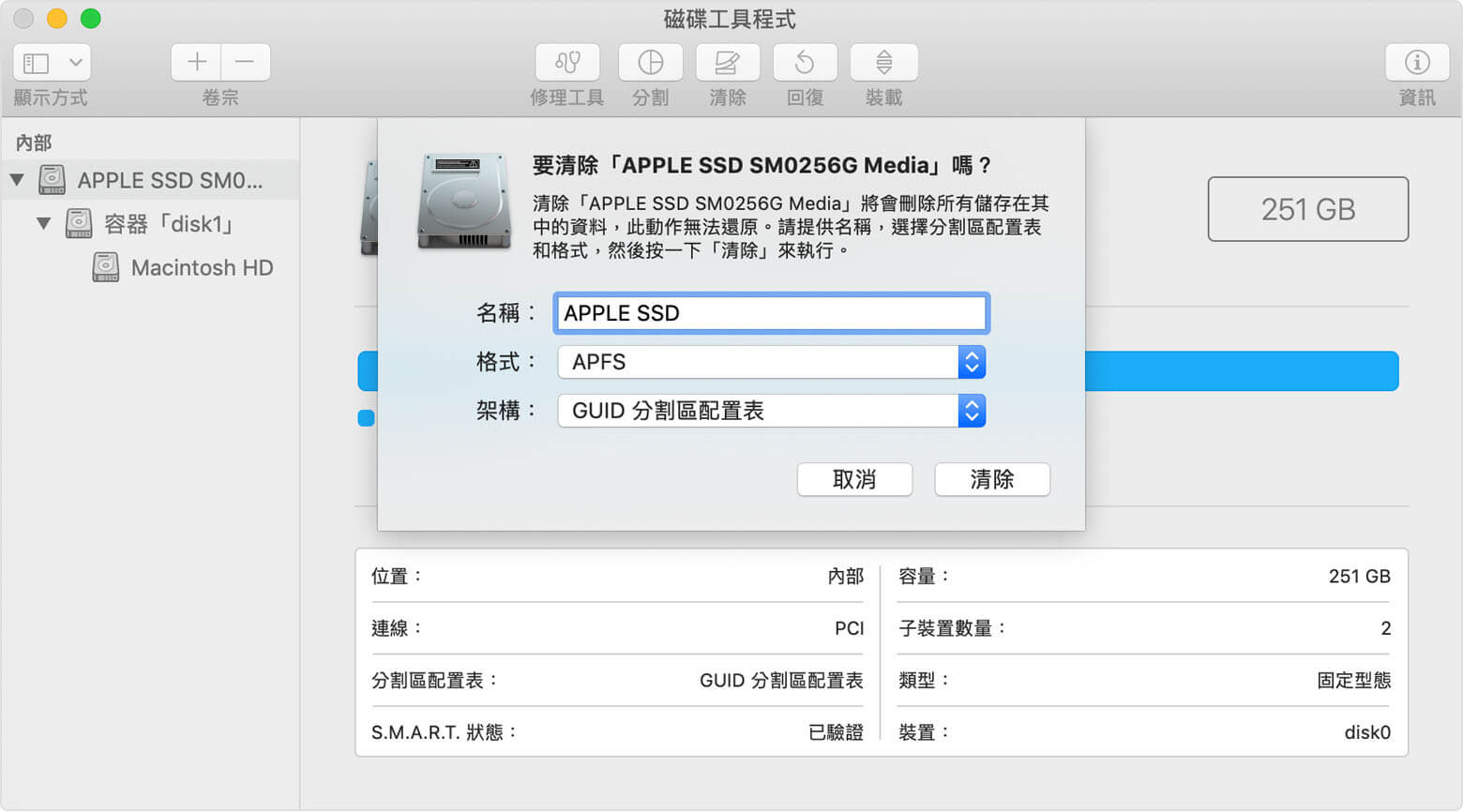Select the 清除 erase toolbar icon
The height and width of the screenshot is (812, 1463).
click(728, 63)
